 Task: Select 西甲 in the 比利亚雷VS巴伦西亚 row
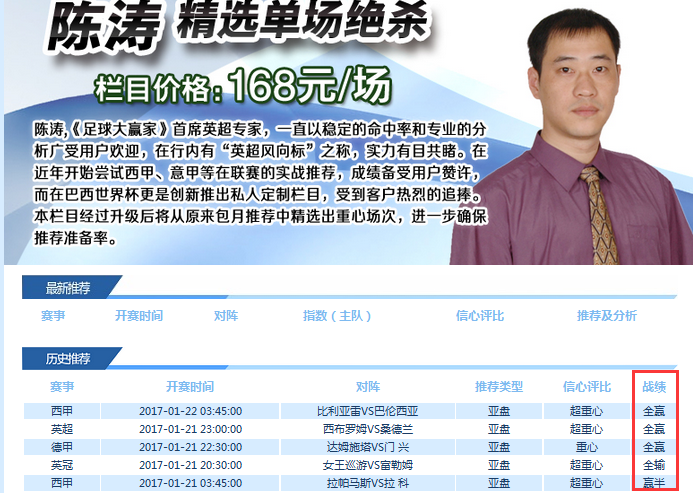62,411
